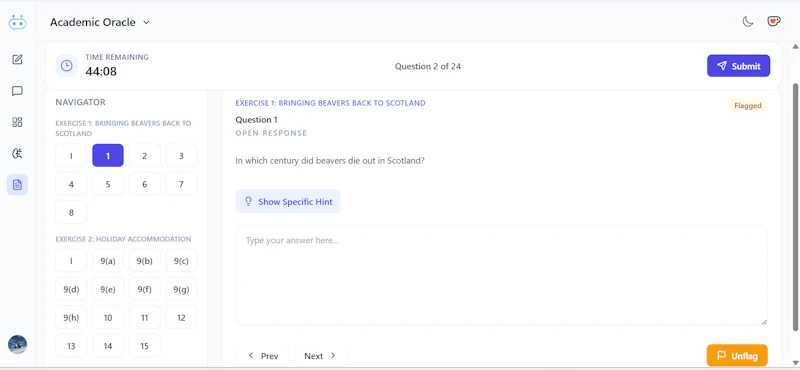Jump to question 9(d)
The width and height of the screenshot is (800, 370).
click(x=71, y=289)
